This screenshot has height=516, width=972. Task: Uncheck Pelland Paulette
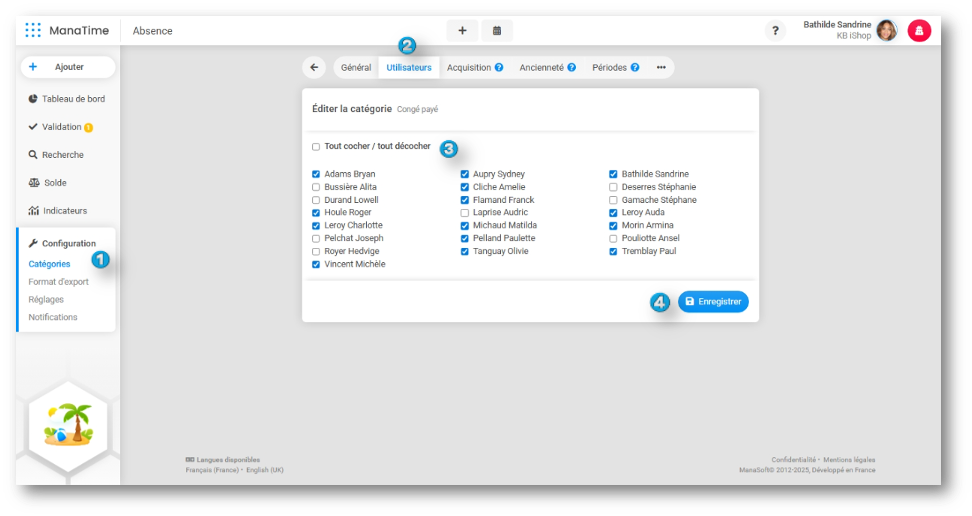pos(465,239)
